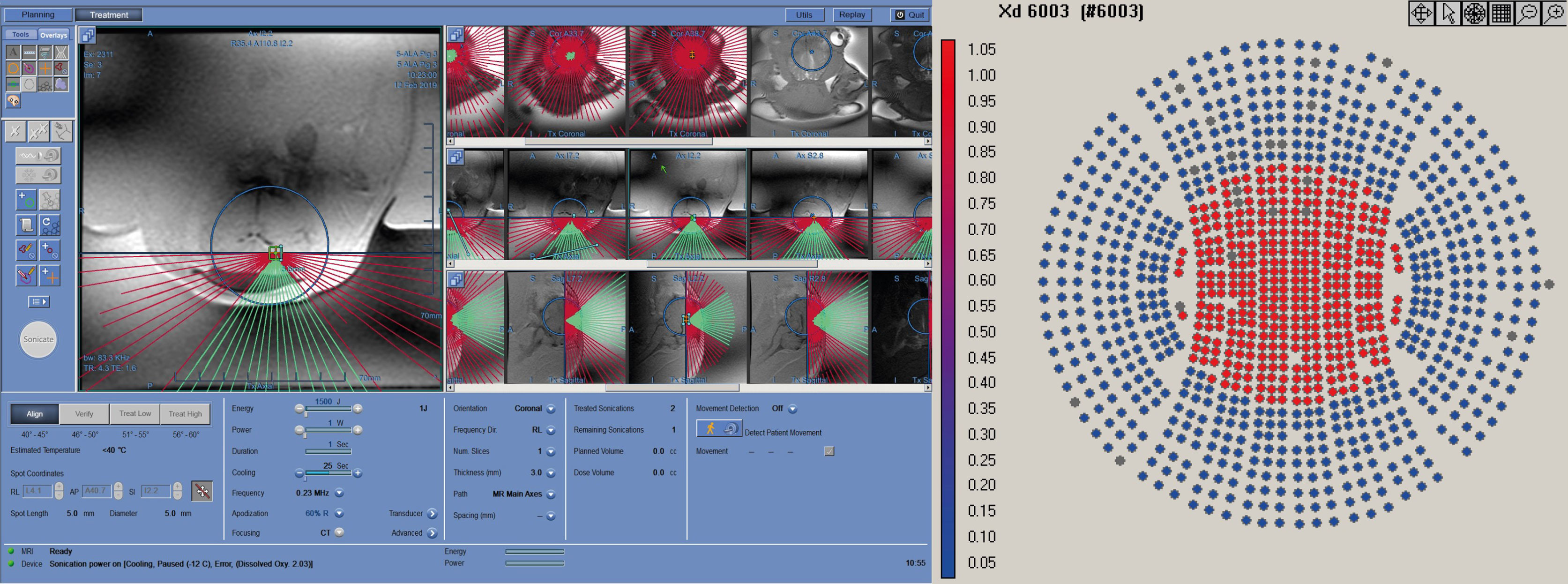The height and width of the screenshot is (584, 1568).
Task: Click the list expand arrow icon
Action: [x=38, y=301]
